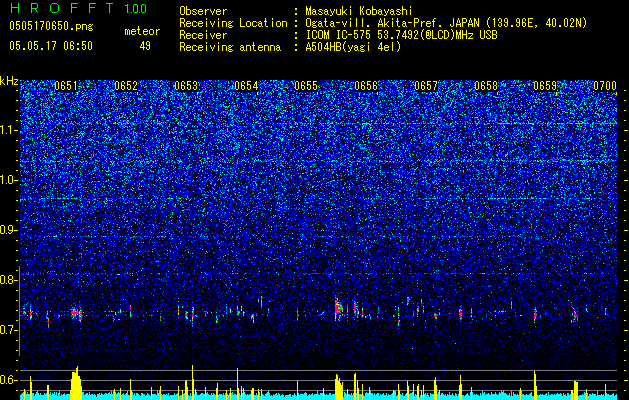Click the widest yellow intensity peak near 0651

[76, 383]
